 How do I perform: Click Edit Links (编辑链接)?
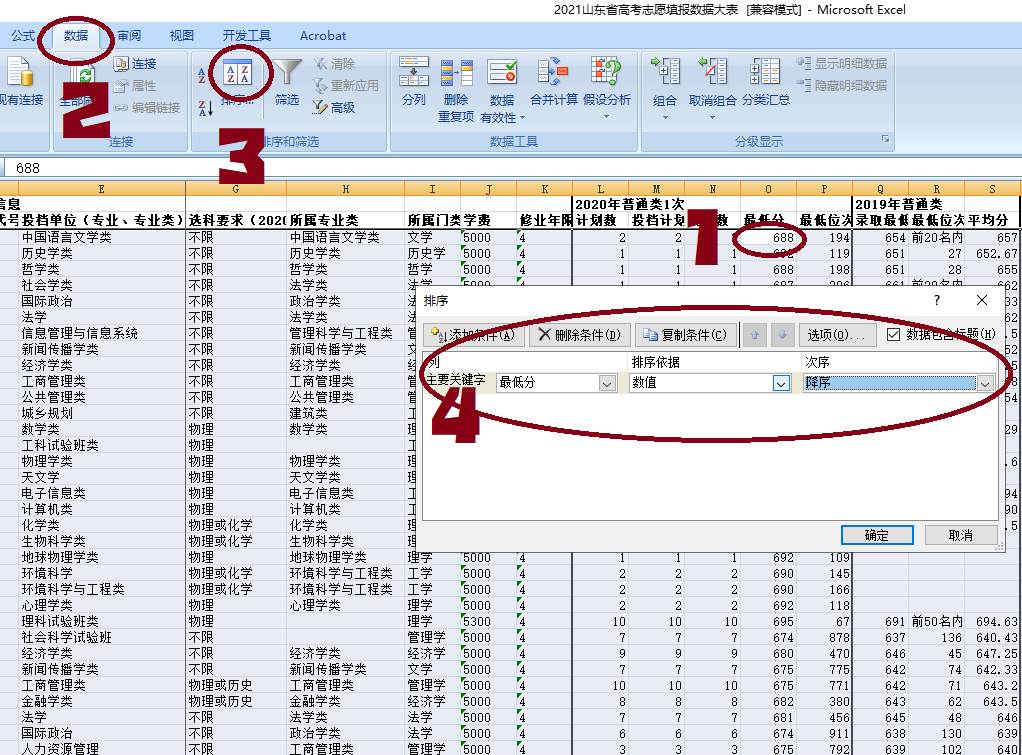pyautogui.click(x=147, y=108)
